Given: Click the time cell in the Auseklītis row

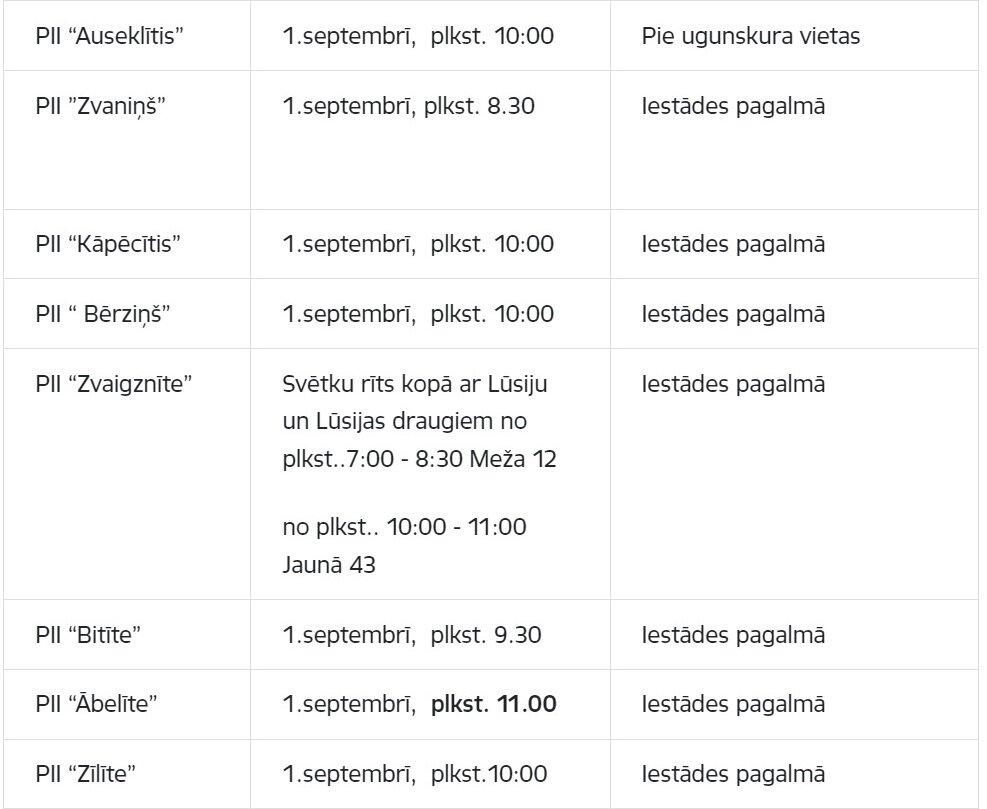Looking at the screenshot, I should [418, 37].
